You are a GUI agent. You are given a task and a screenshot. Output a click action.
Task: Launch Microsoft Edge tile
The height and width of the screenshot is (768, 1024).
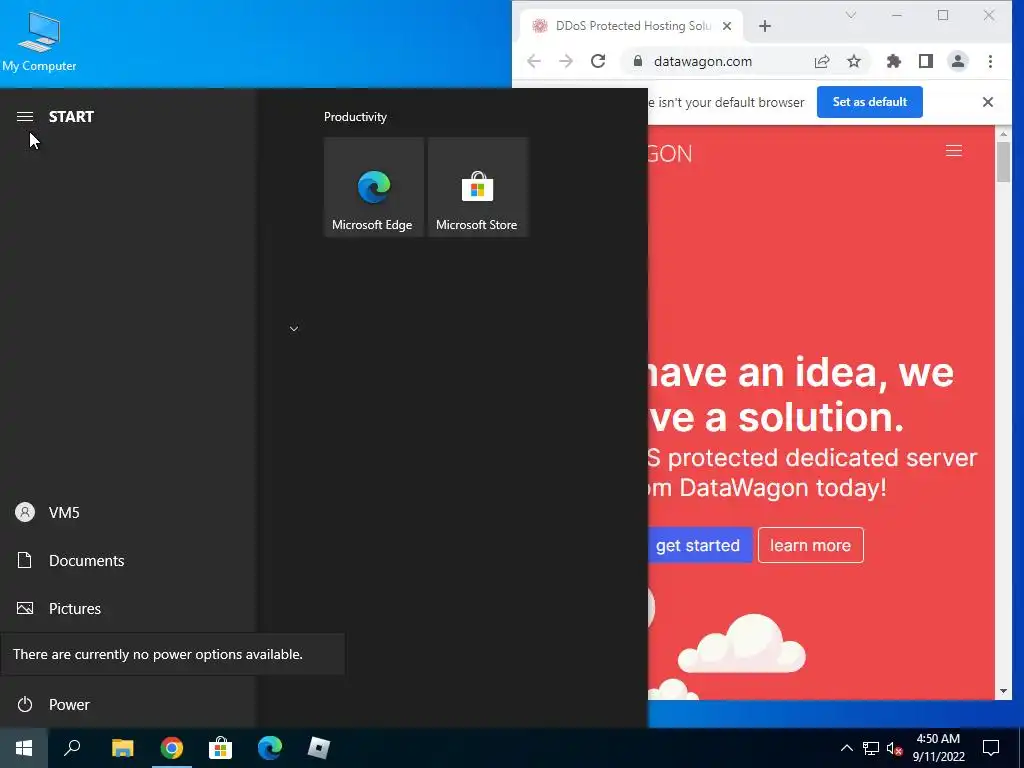374,187
